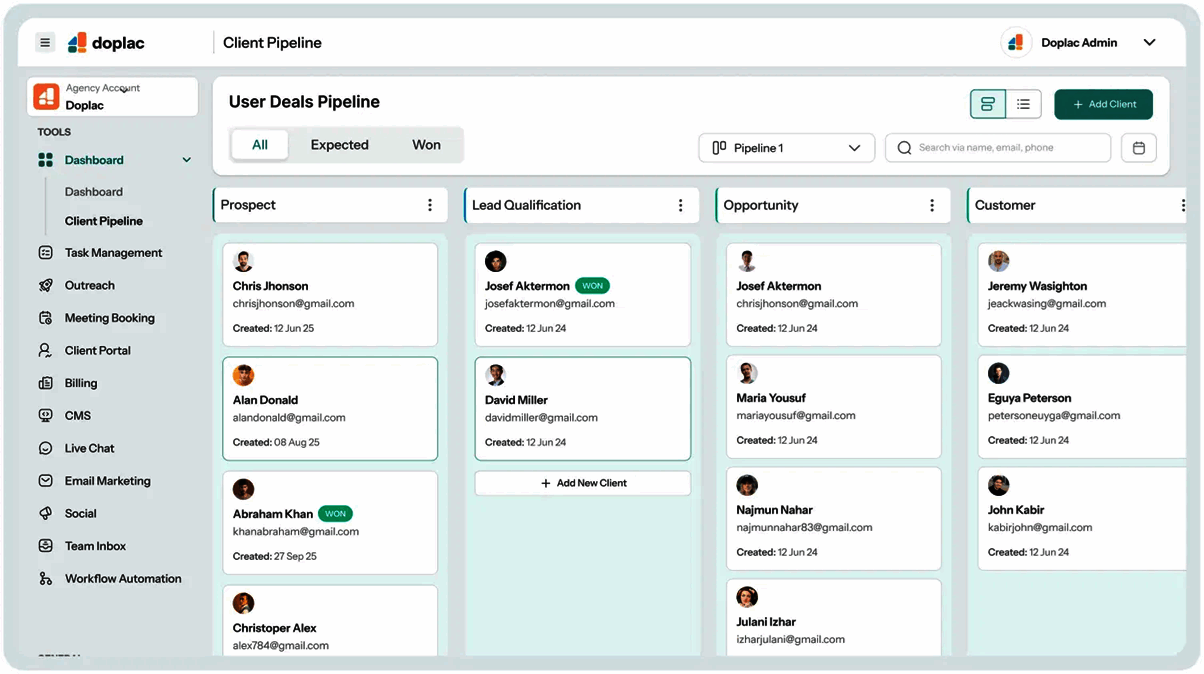This screenshot has height=674, width=1204.
Task: Open Workflow Automation section
Action: [x=123, y=579]
